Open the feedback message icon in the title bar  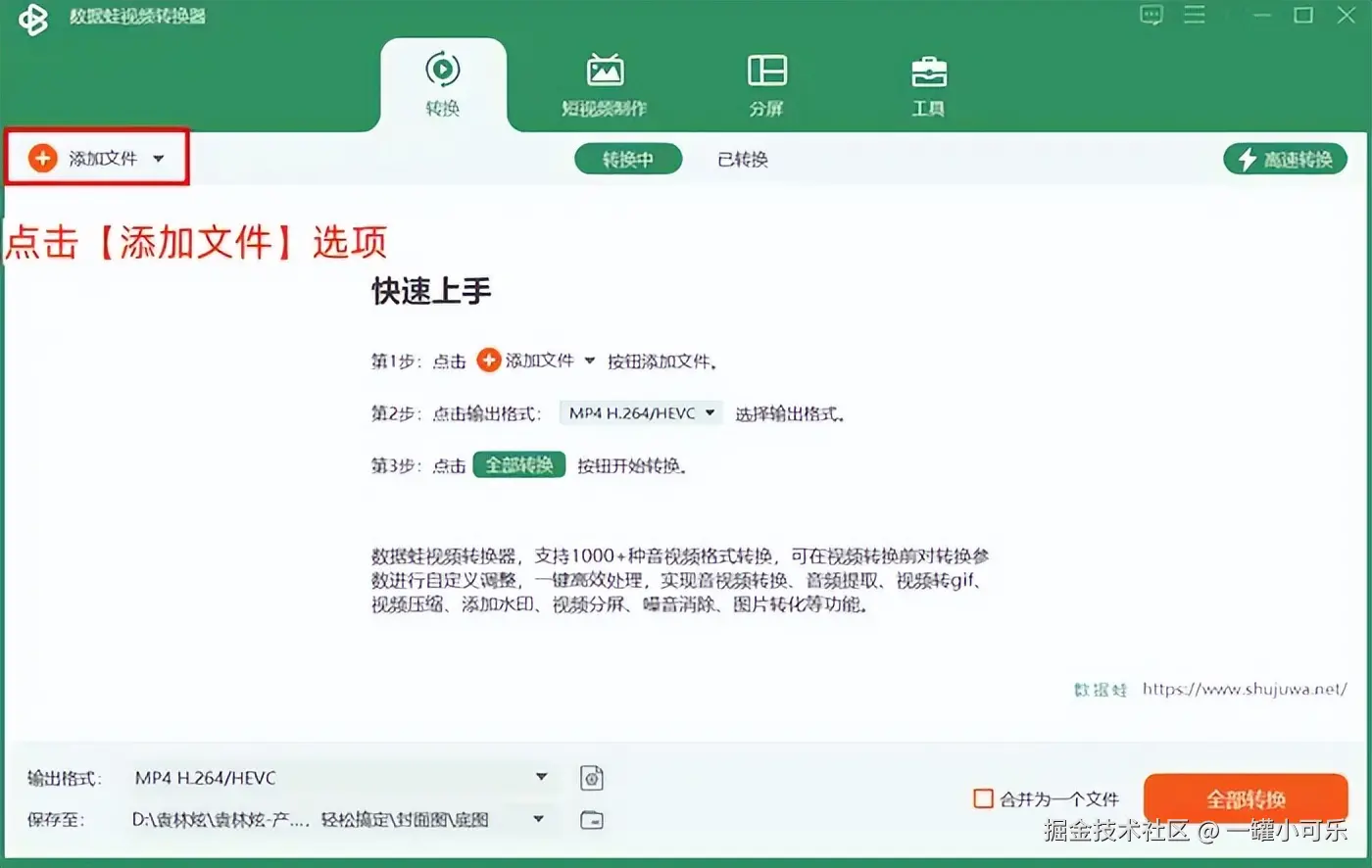pos(1151,15)
